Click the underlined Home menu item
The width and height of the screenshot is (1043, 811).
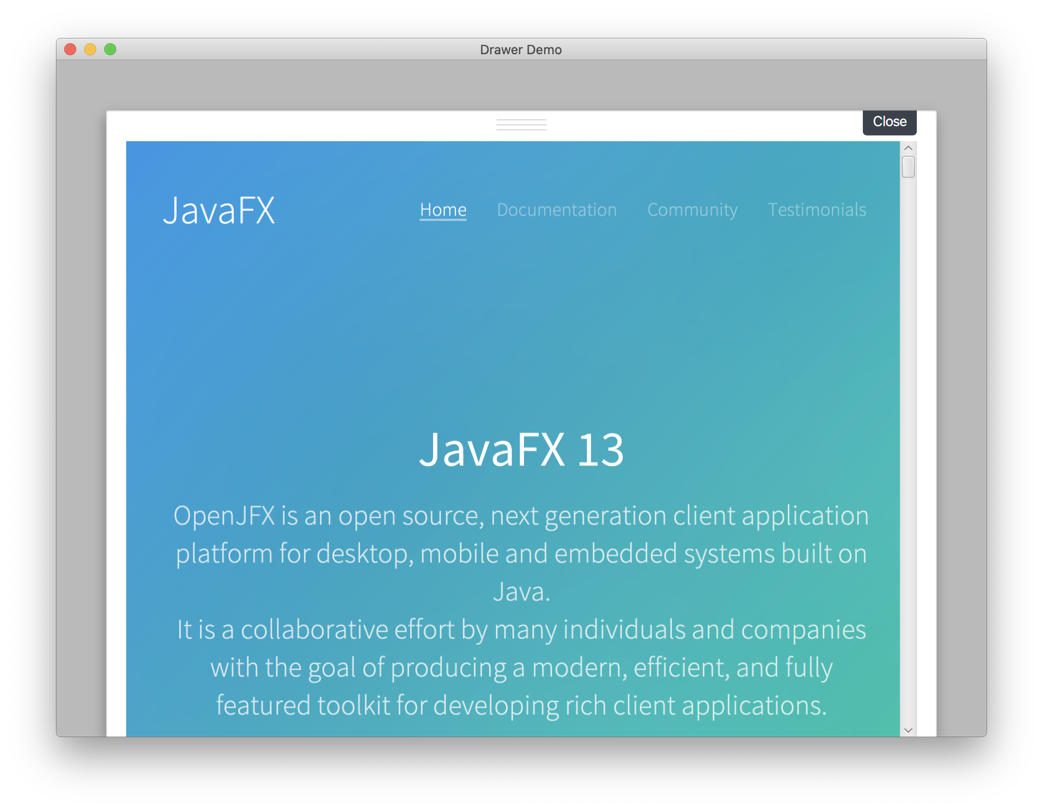pyautogui.click(x=443, y=210)
